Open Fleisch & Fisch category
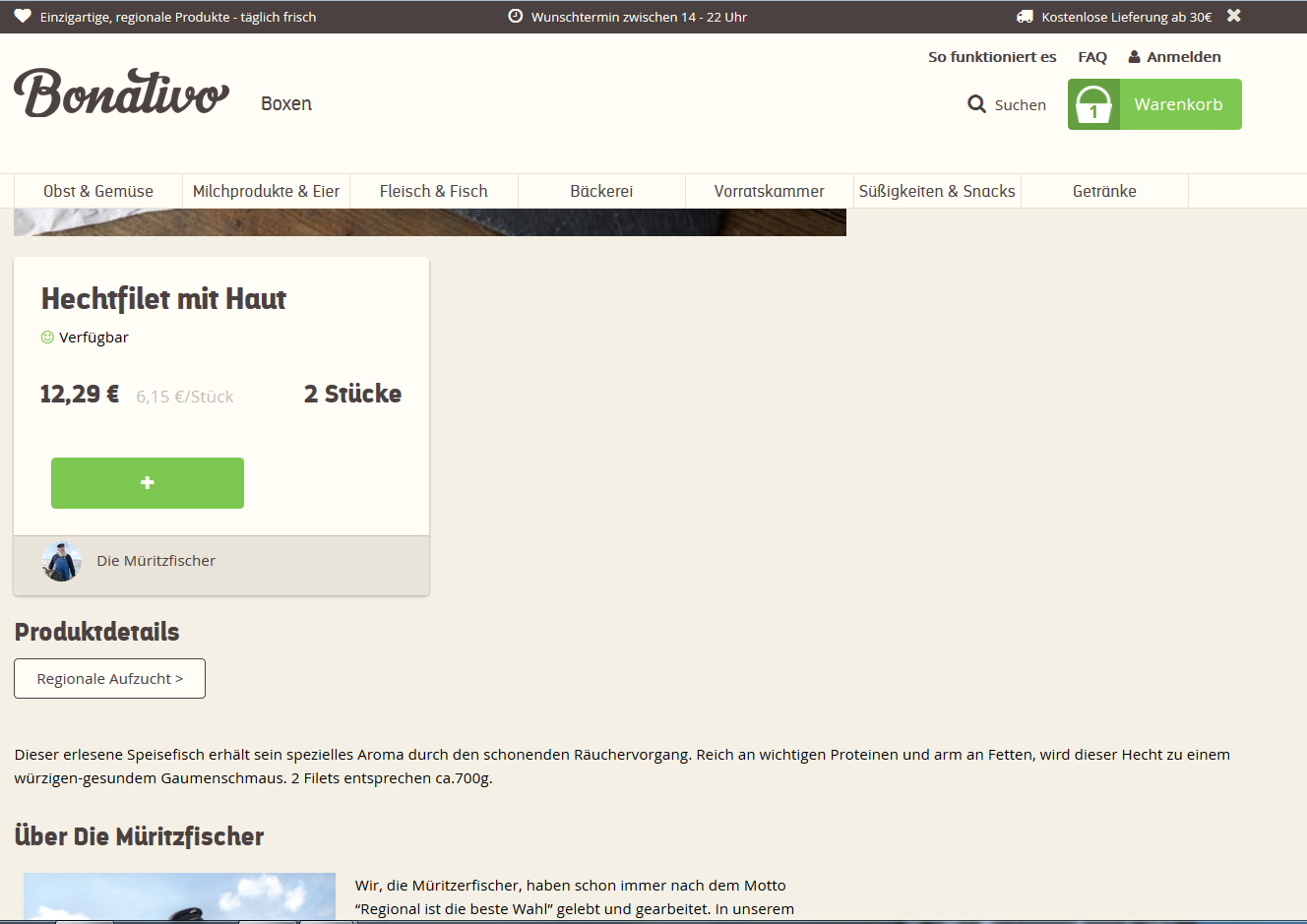 pyautogui.click(x=434, y=191)
